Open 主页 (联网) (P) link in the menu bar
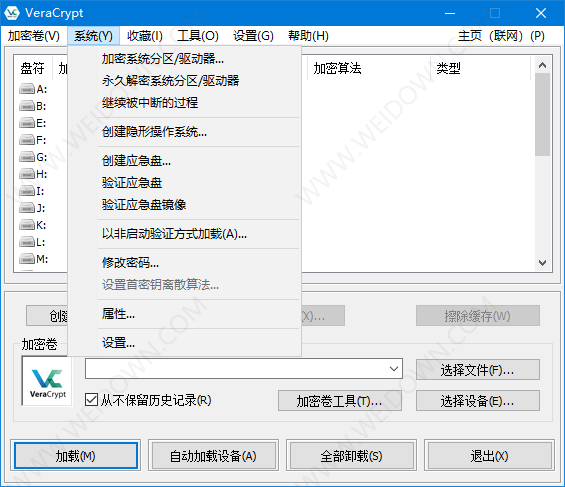This screenshot has height=487, width=565. tap(501, 36)
